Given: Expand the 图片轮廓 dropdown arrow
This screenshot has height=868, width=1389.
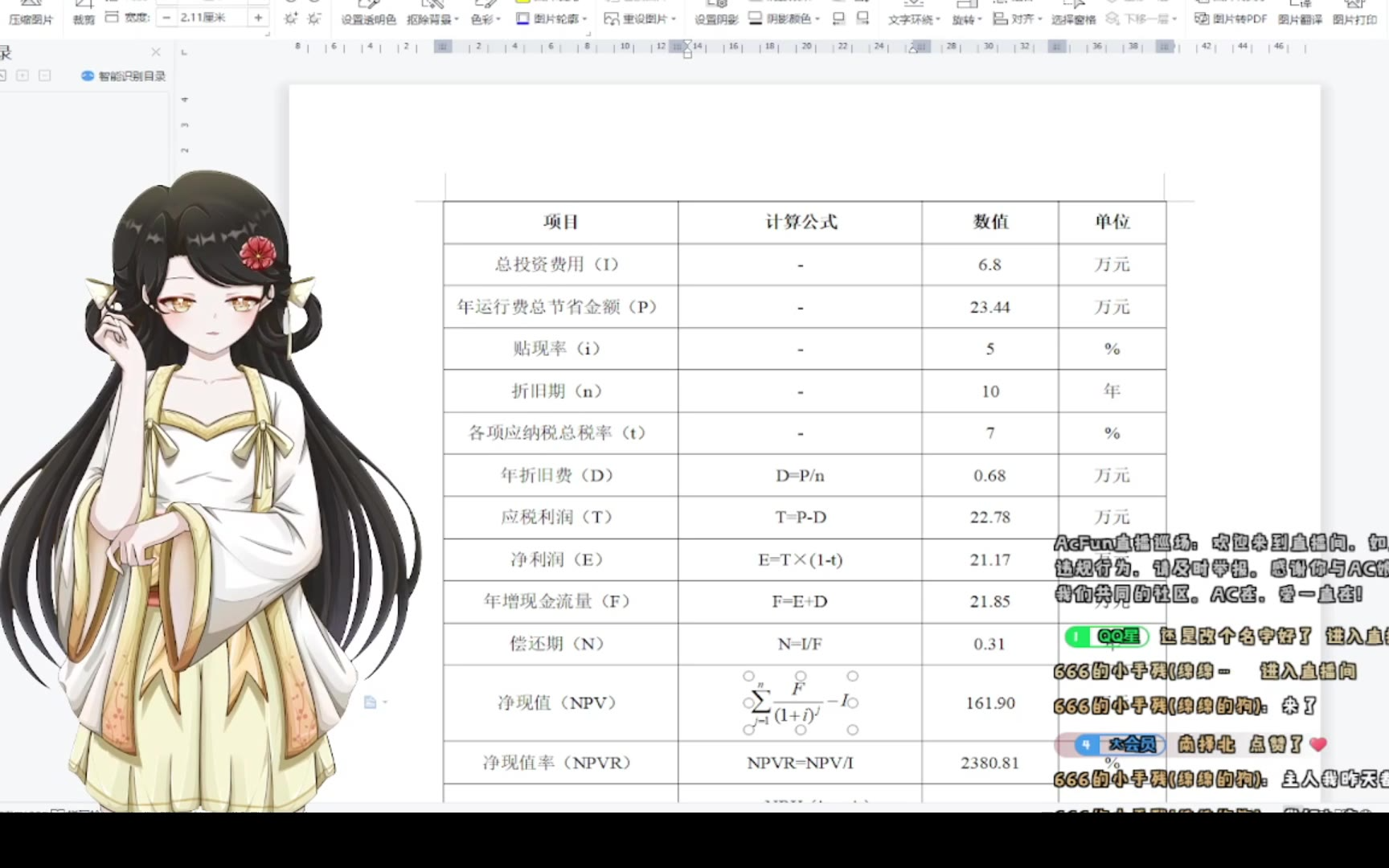Looking at the screenshot, I should click(x=584, y=18).
